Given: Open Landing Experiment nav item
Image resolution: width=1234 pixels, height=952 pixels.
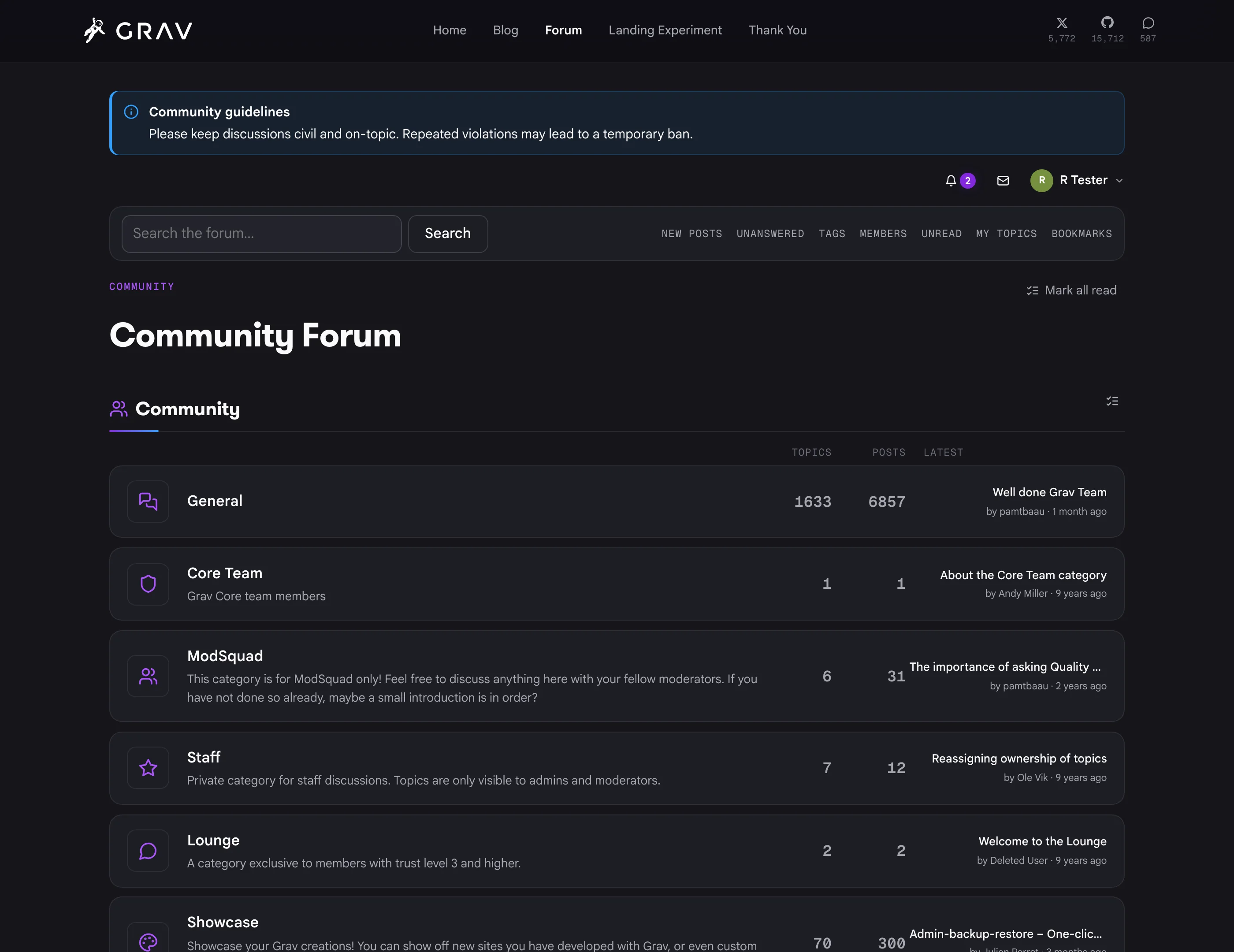Looking at the screenshot, I should (665, 30).
